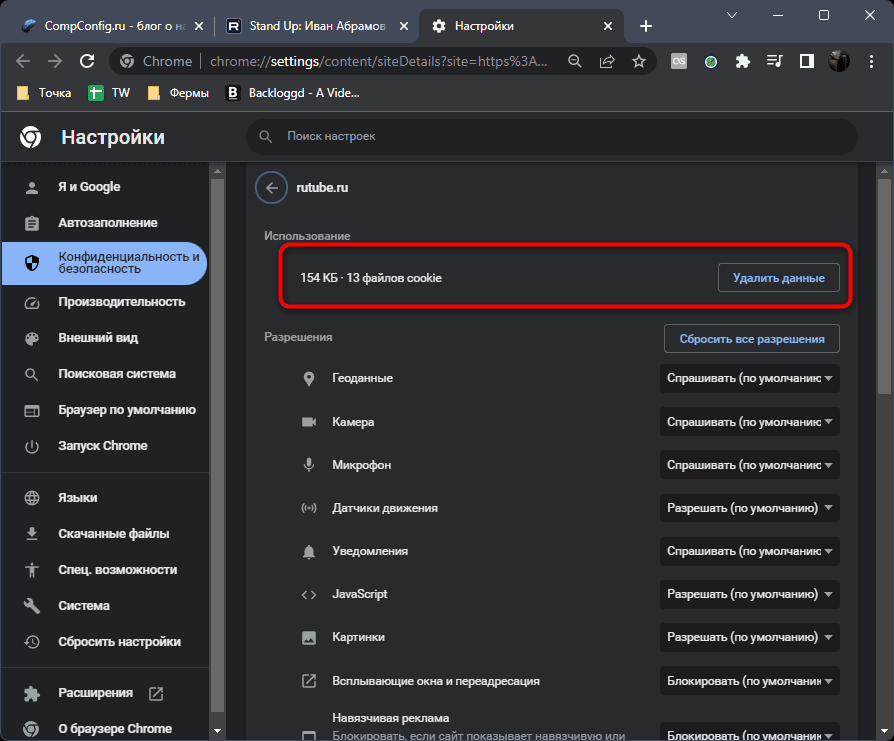
Task: Open Навязчивая реклама permission dropdown
Action: point(749,732)
